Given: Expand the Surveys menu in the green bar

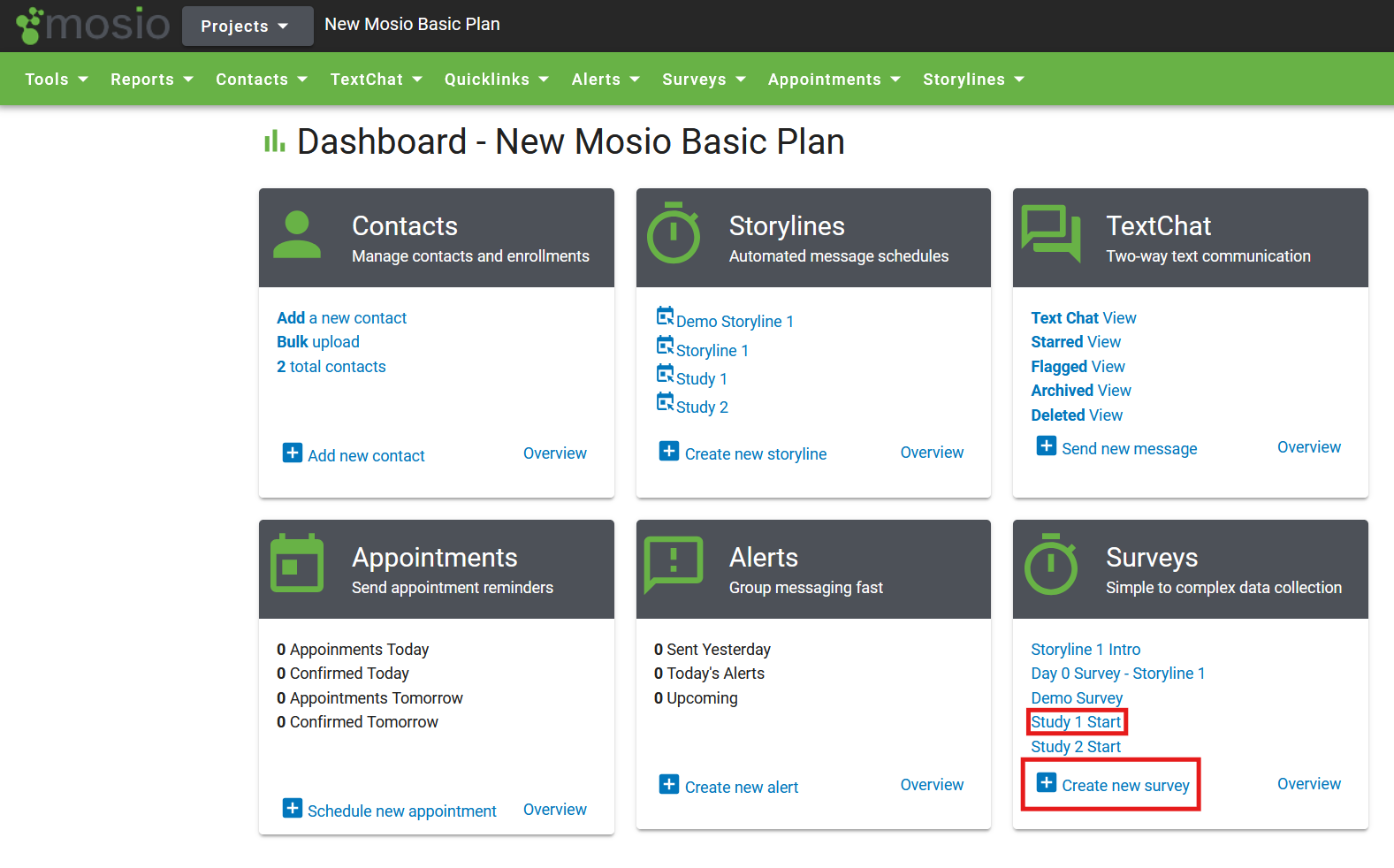Looking at the screenshot, I should 705,80.
